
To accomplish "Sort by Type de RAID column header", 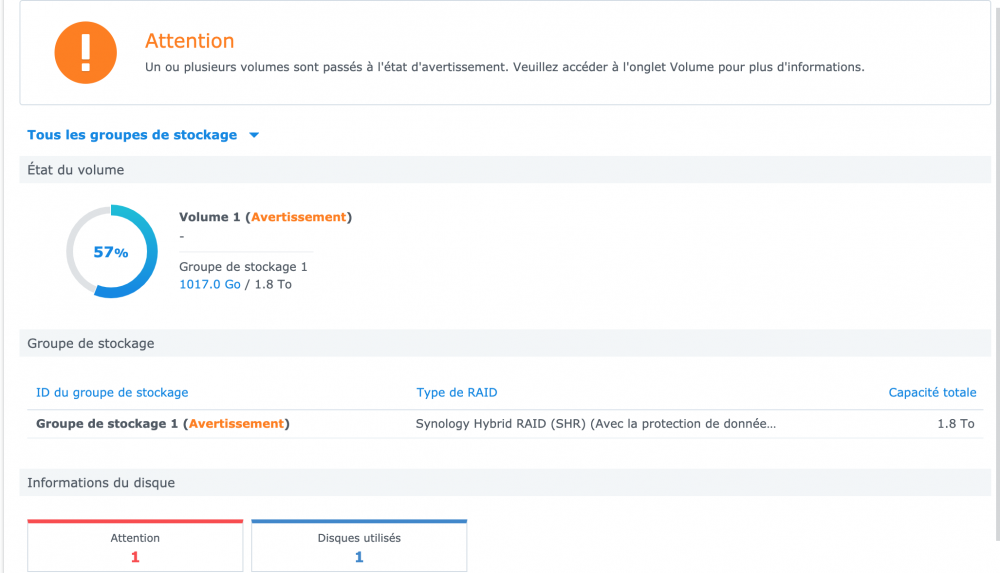I will coord(457,393).
